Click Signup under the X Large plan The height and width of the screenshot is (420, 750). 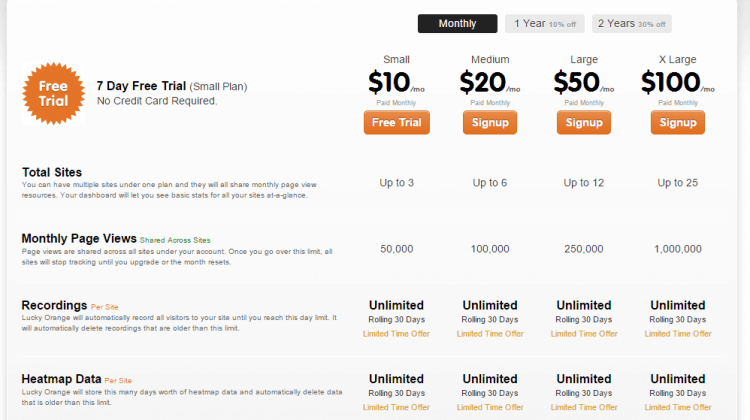click(678, 122)
